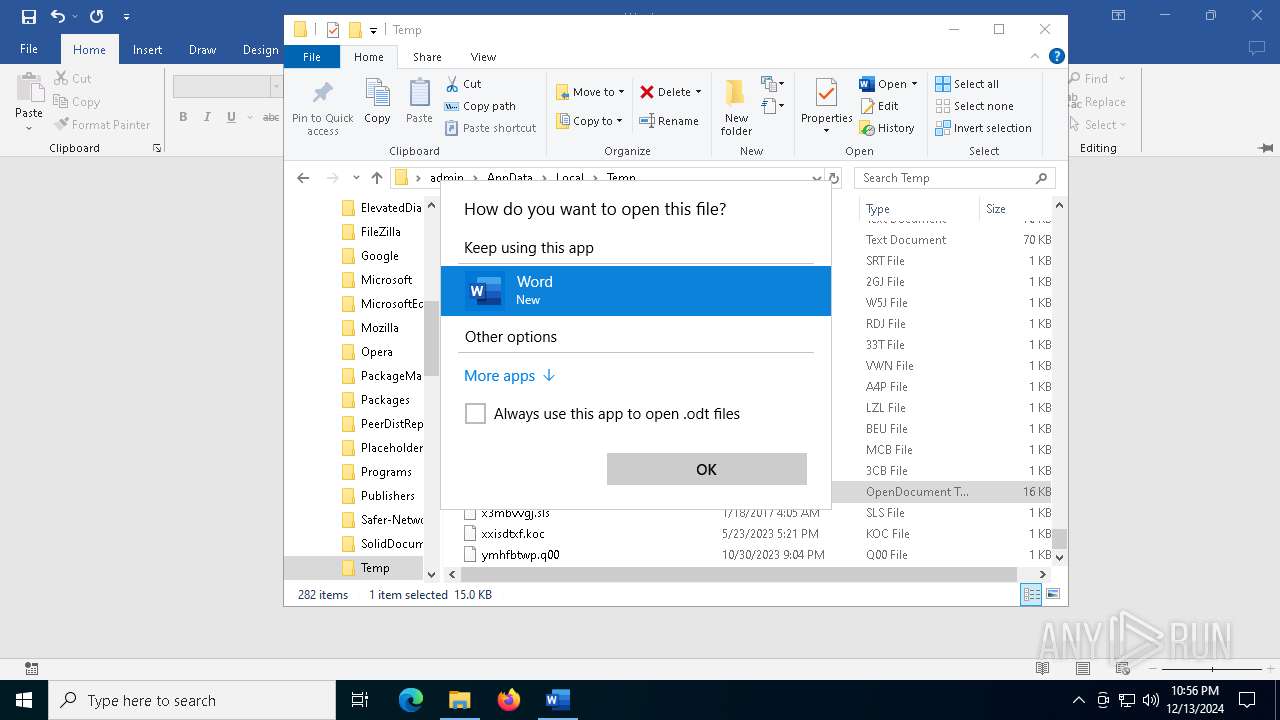Select FileZilla folder in navigation tree
Screen dimensions: 1280x720
(380, 232)
